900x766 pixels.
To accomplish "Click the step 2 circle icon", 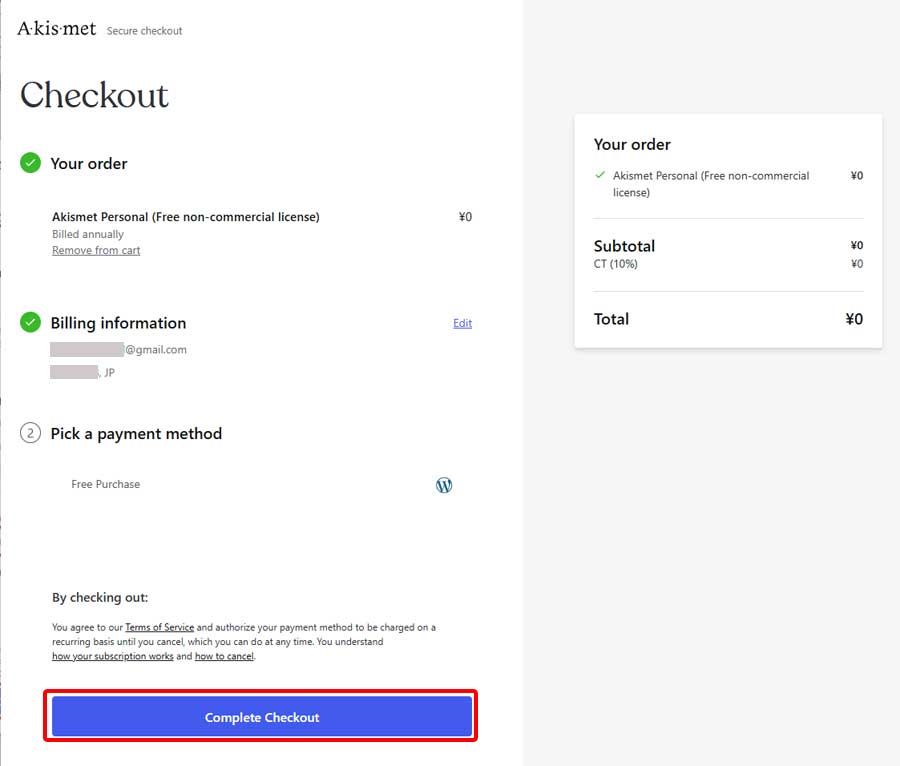I will click(31, 433).
